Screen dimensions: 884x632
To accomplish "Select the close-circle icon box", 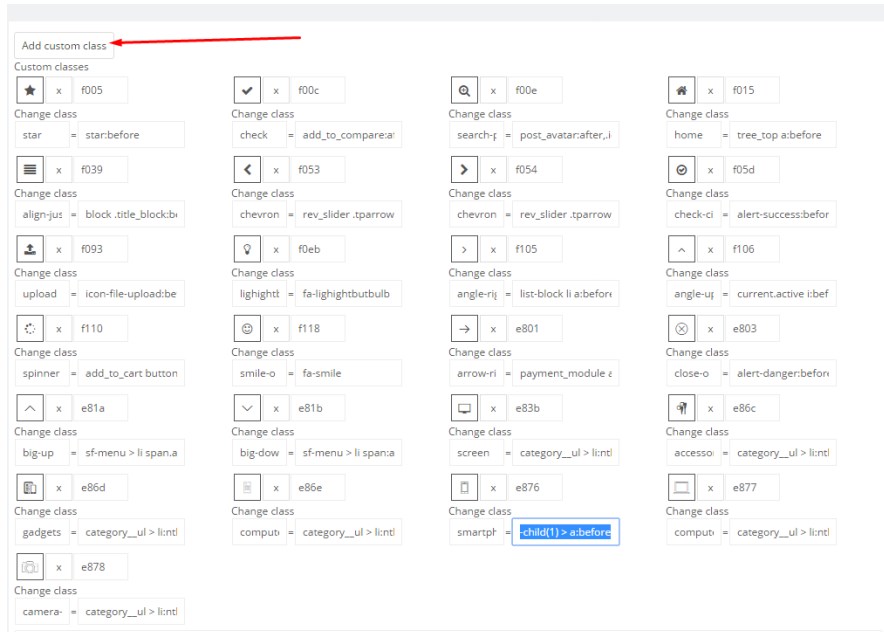I will pyautogui.click(x=681, y=328).
